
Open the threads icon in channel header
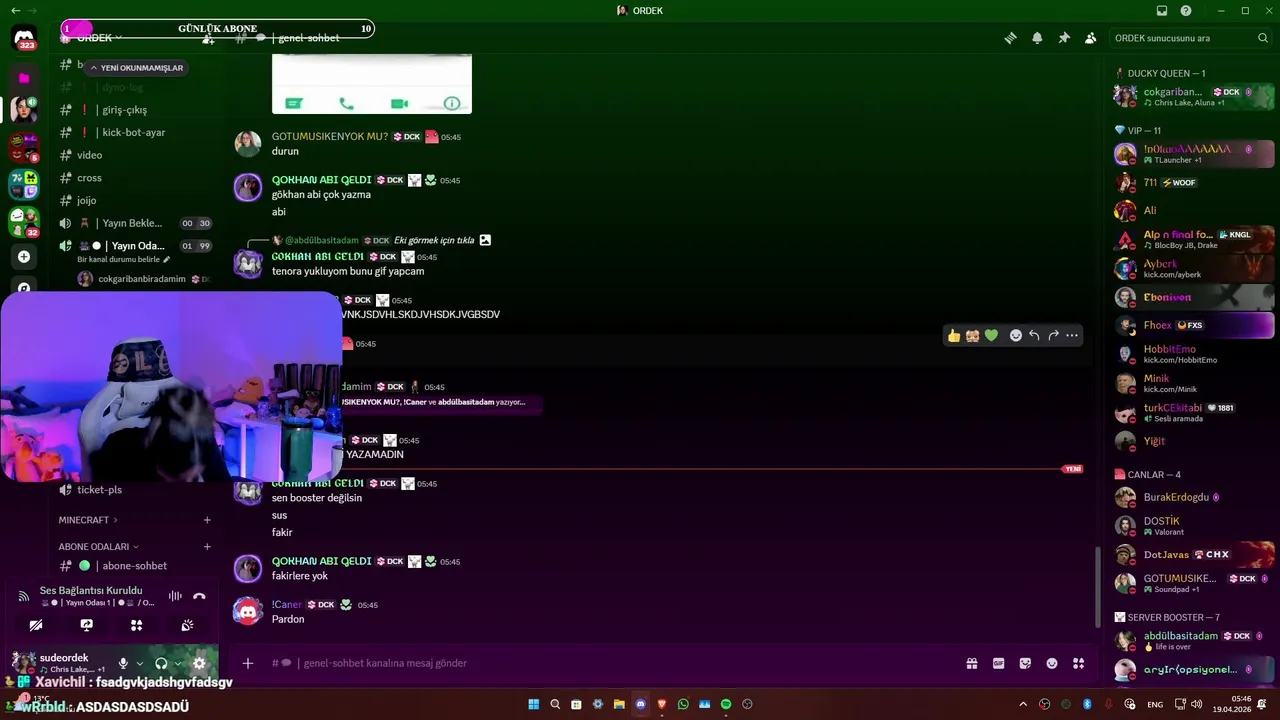pyautogui.click(x=1011, y=38)
